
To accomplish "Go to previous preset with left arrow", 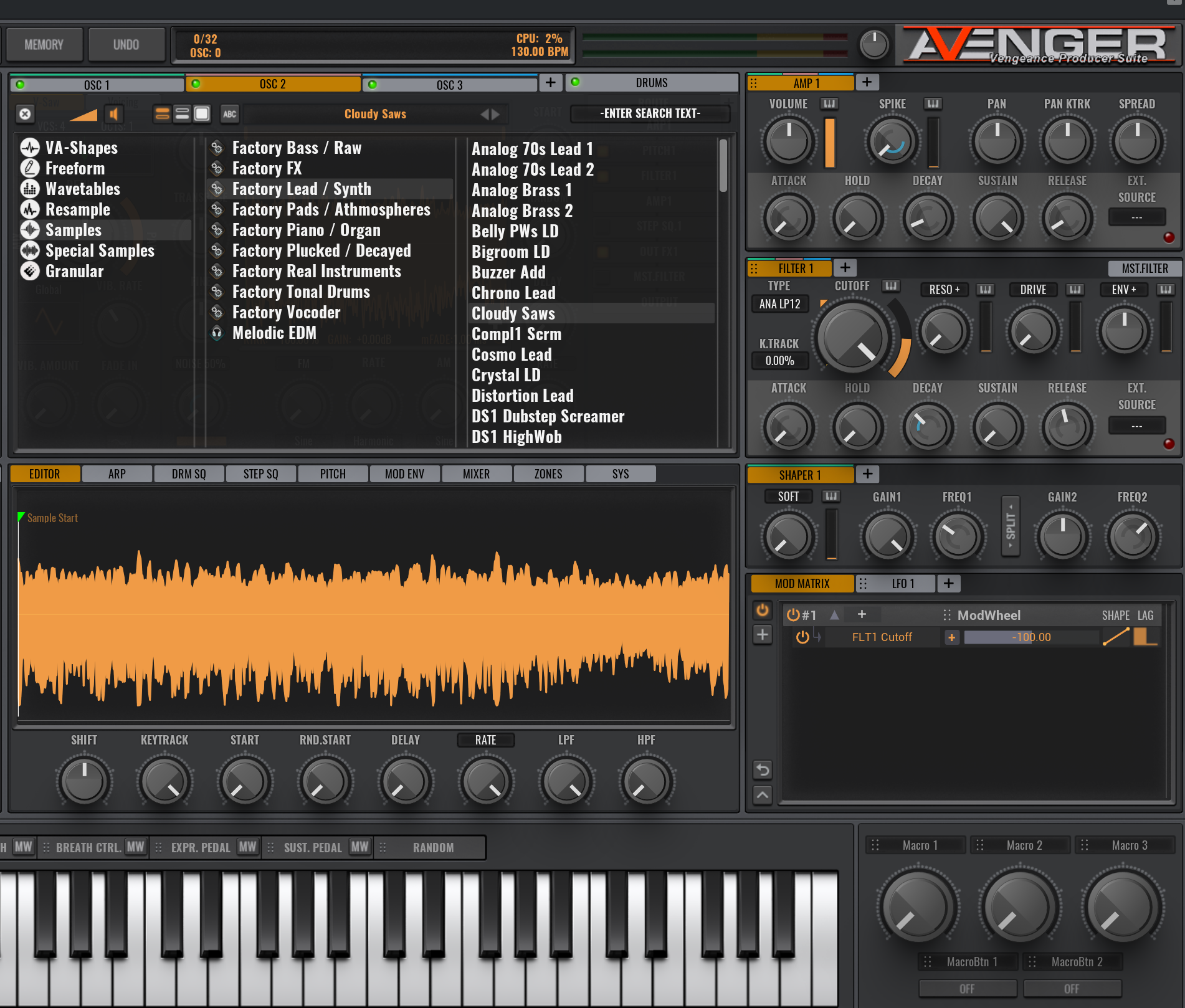I will [485, 114].
